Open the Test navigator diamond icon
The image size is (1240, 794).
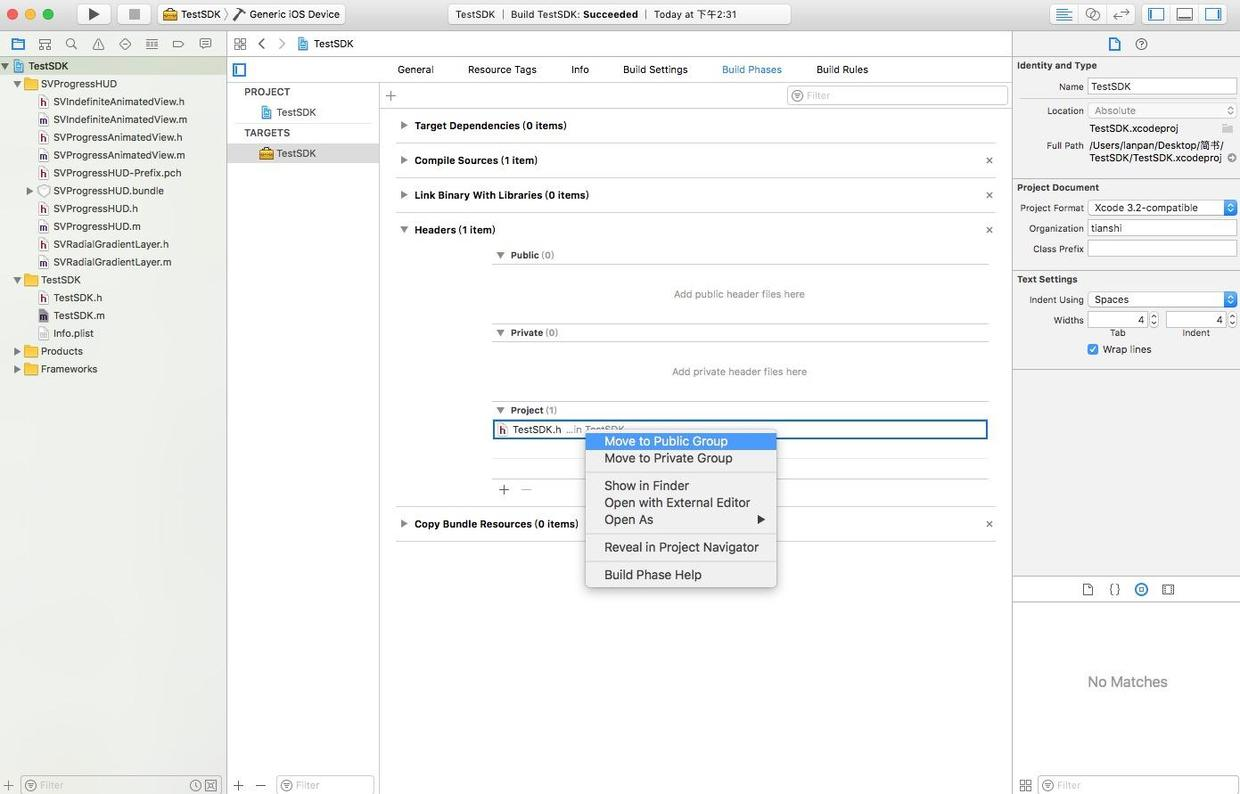pyautogui.click(x=125, y=44)
